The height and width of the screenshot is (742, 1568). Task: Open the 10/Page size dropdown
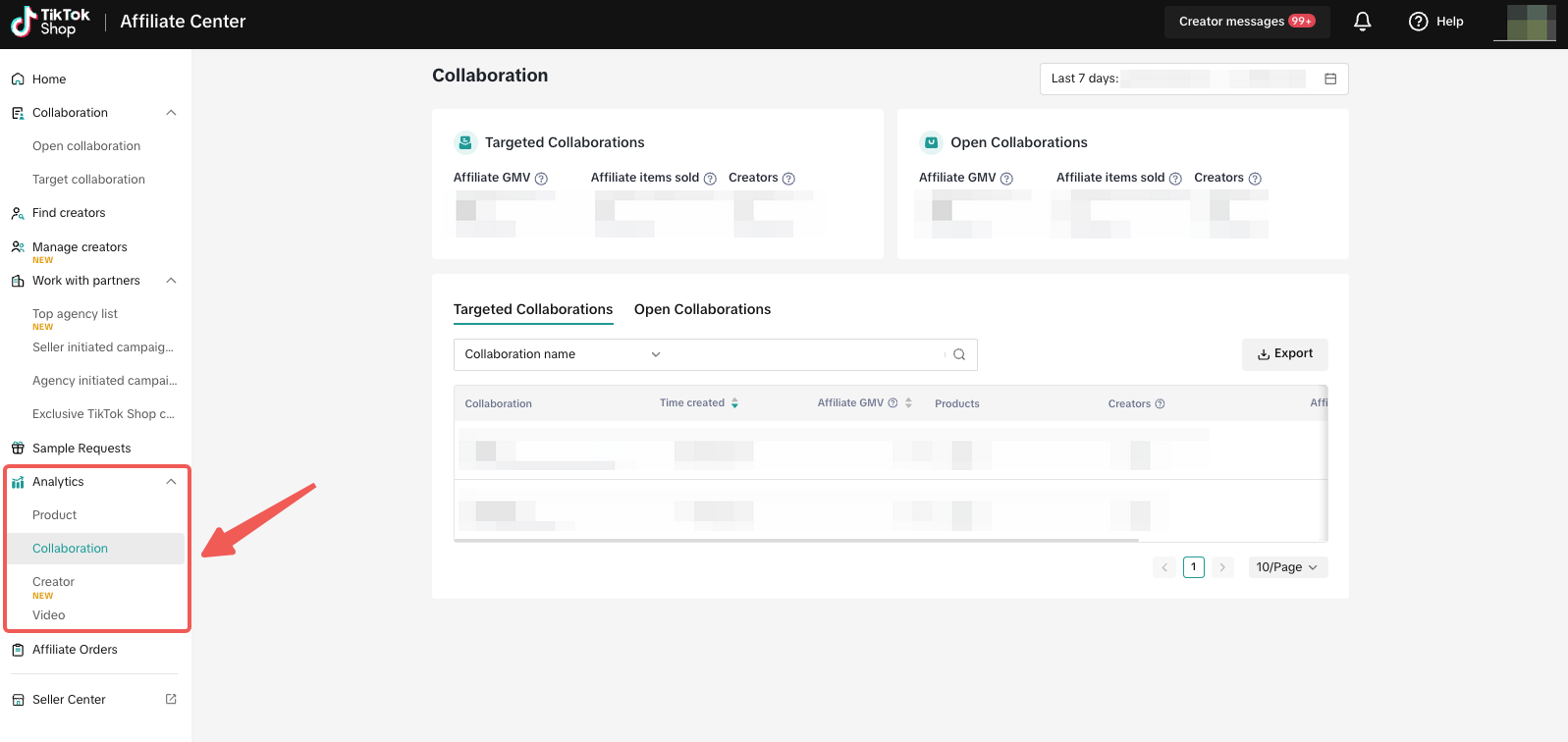point(1286,567)
